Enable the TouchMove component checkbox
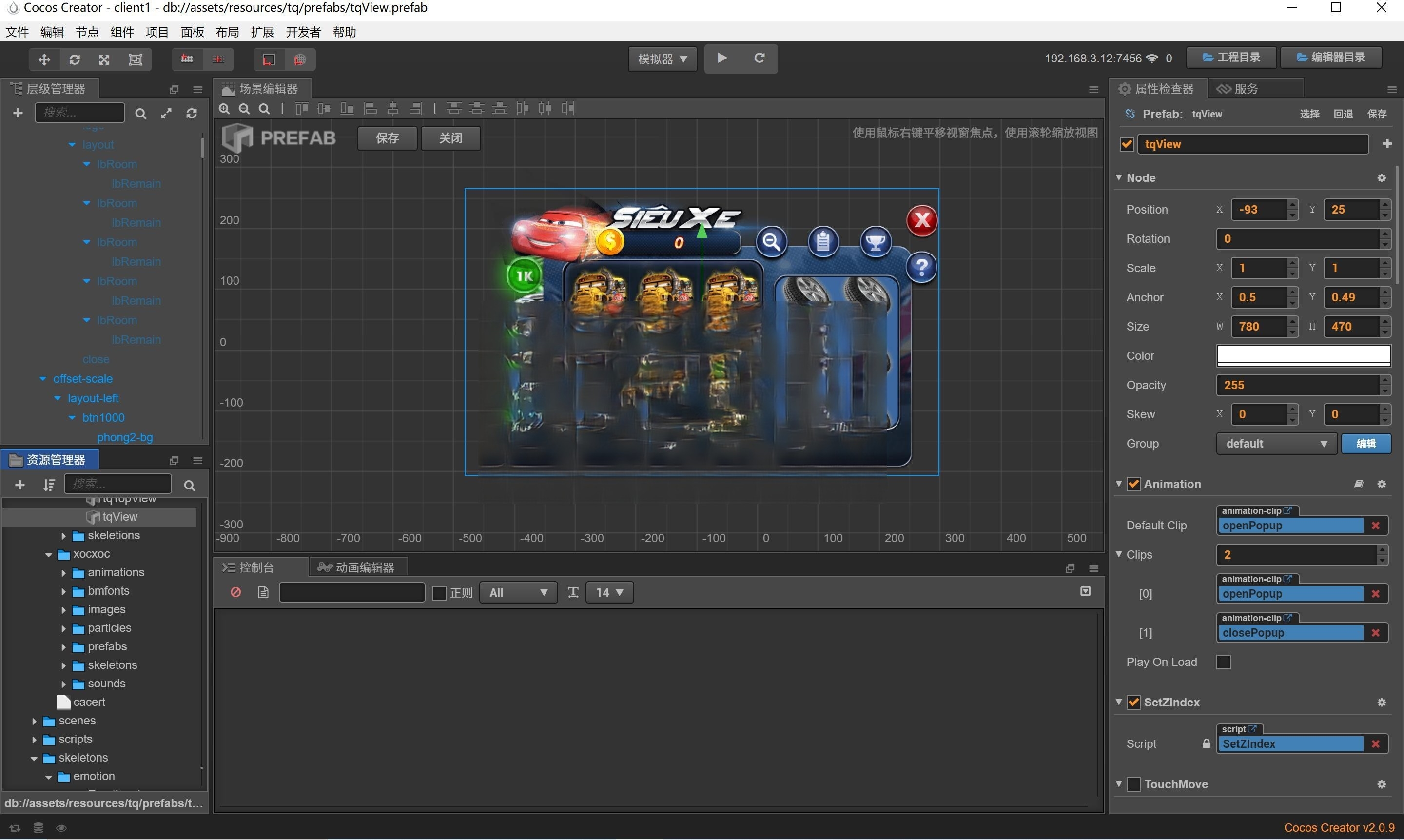Image resolution: width=1404 pixels, height=840 pixels. [1133, 784]
